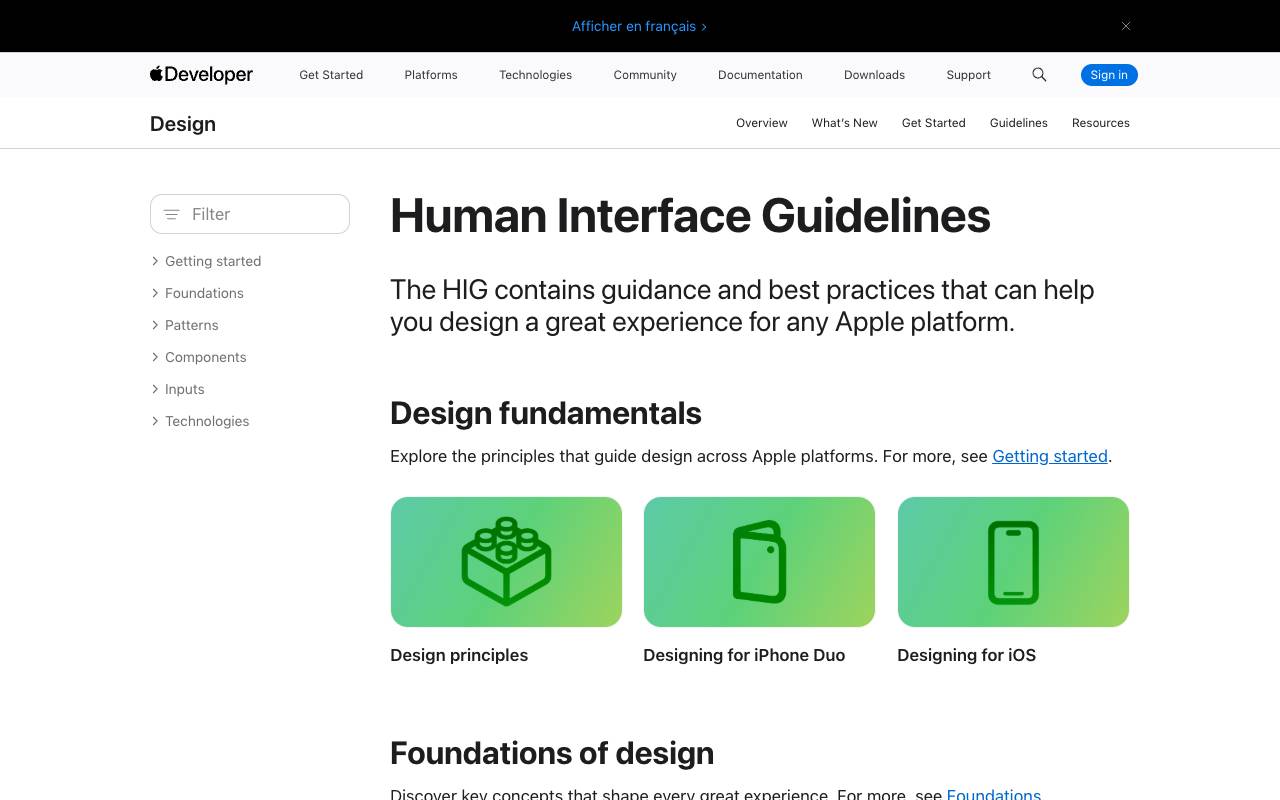Open the Get Started top menu
The height and width of the screenshot is (800, 1280).
(331, 75)
